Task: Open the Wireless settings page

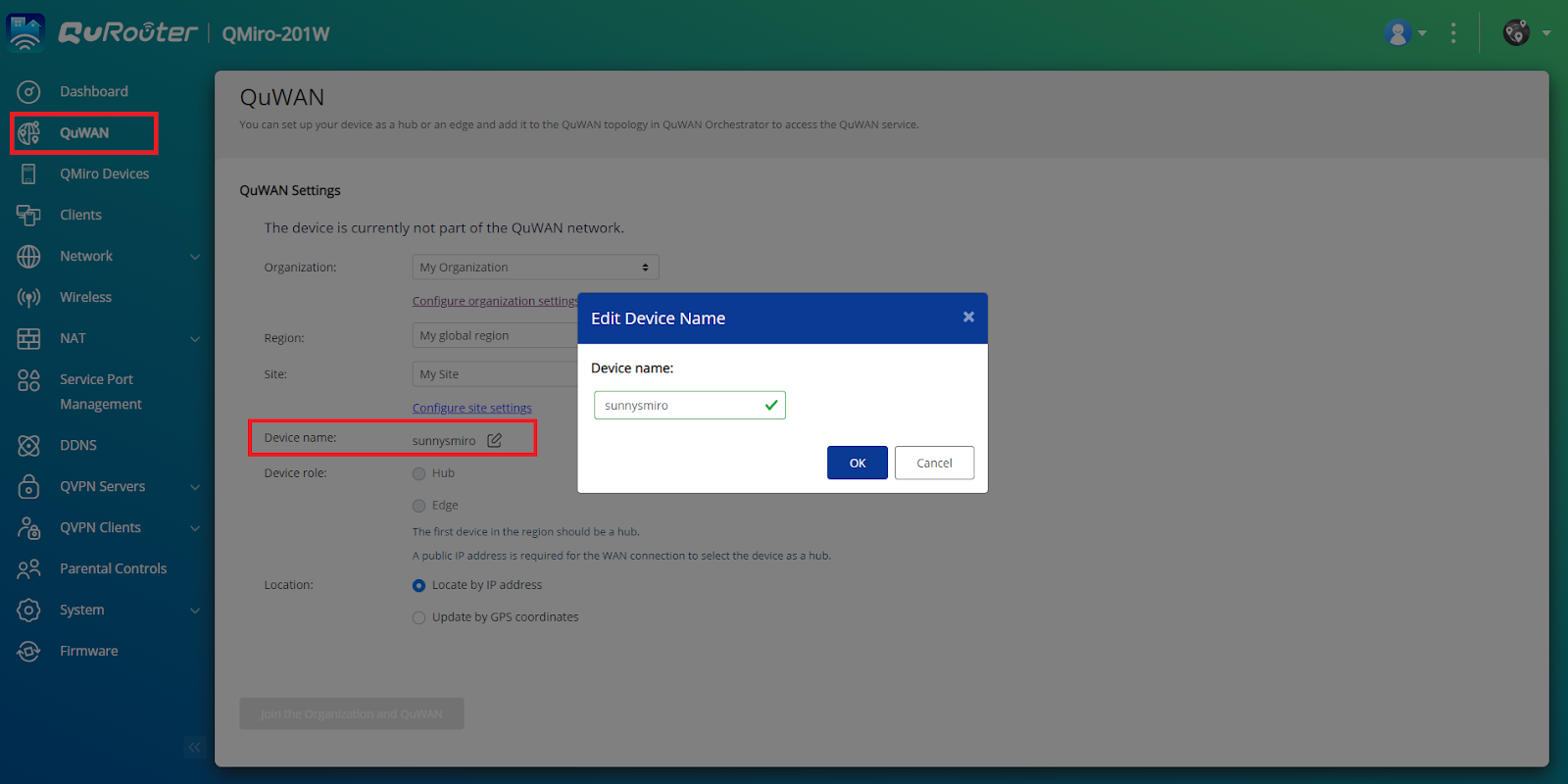Action: [85, 298]
